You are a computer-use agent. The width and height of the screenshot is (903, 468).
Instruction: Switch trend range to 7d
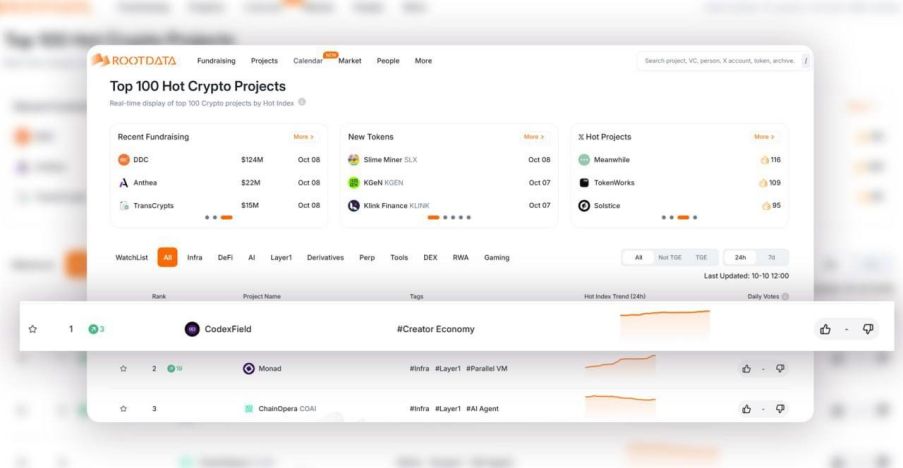click(771, 257)
